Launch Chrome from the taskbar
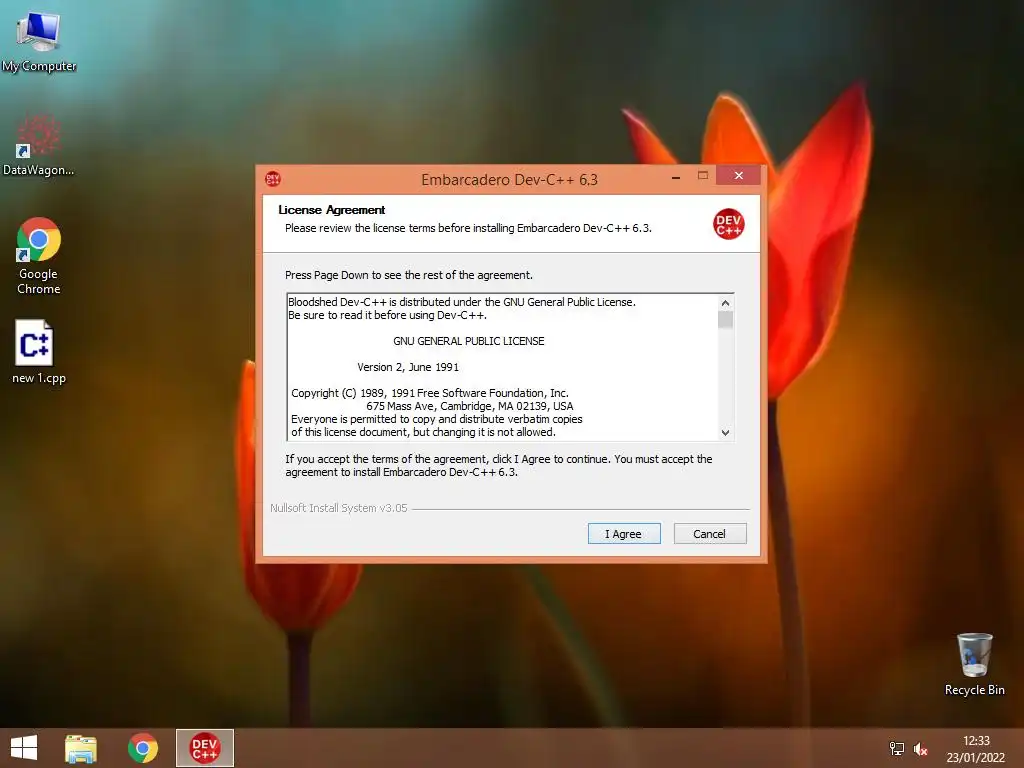Image resolution: width=1024 pixels, height=768 pixels. [x=143, y=748]
